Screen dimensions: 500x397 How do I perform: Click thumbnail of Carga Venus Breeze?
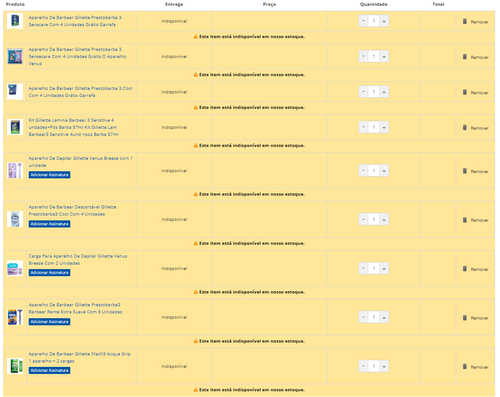coord(15,268)
